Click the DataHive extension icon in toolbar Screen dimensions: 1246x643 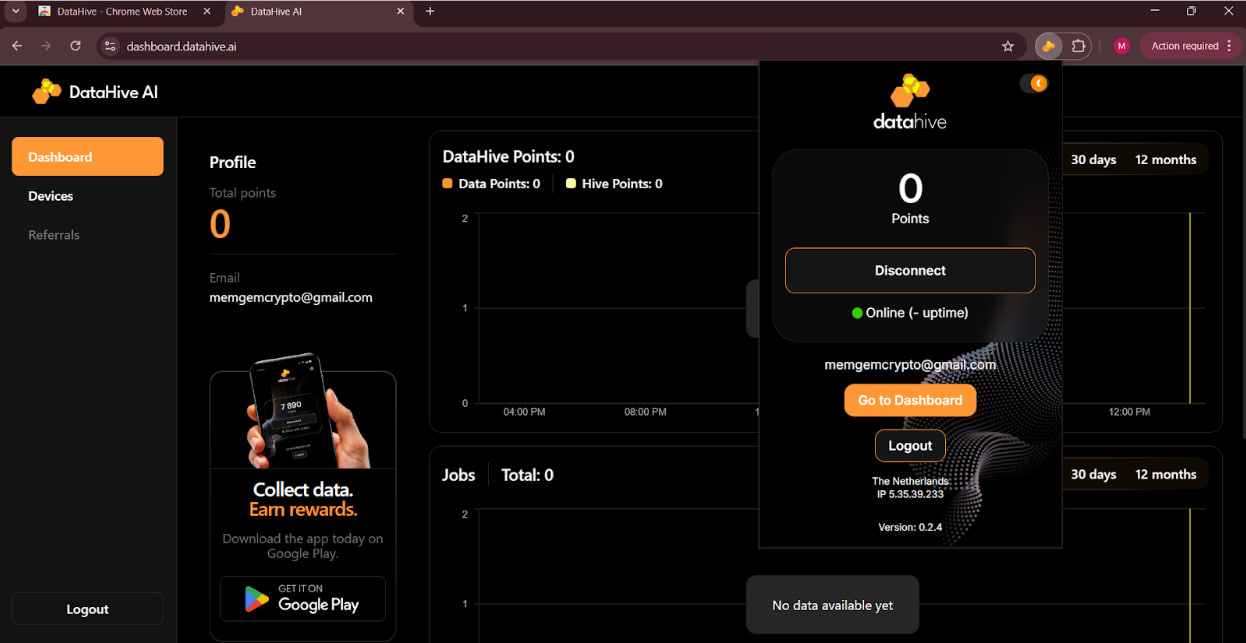click(x=1048, y=46)
